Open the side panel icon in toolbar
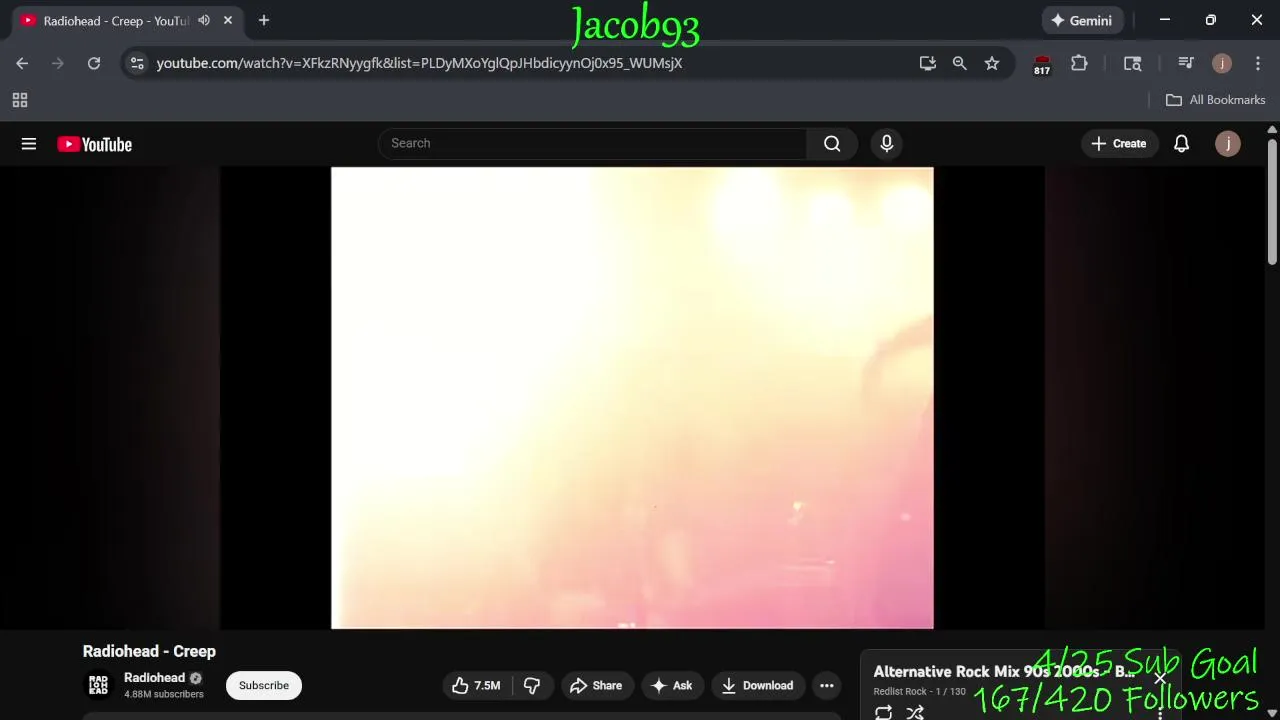 tap(1133, 63)
